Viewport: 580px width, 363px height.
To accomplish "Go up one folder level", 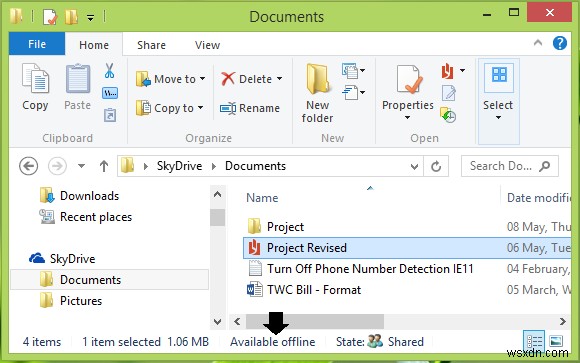I will [x=104, y=166].
